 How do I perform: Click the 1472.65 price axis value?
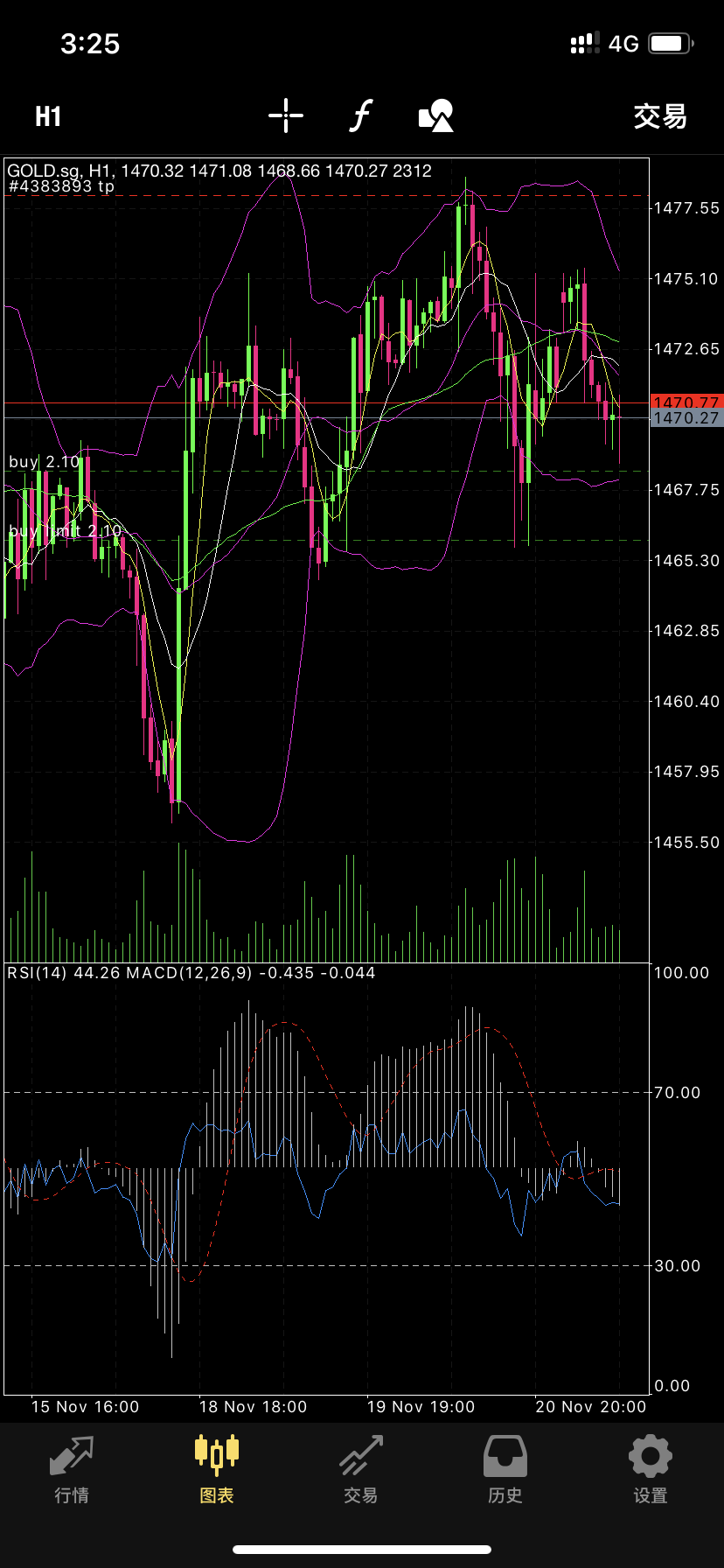(687, 349)
